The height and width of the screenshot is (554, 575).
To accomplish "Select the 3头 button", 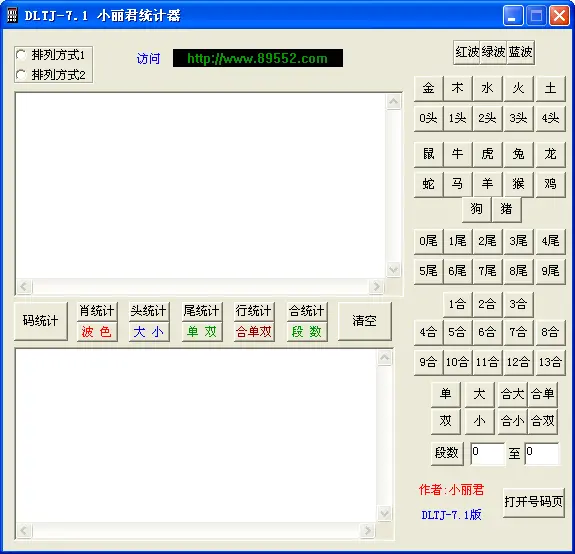I will coord(518,118).
